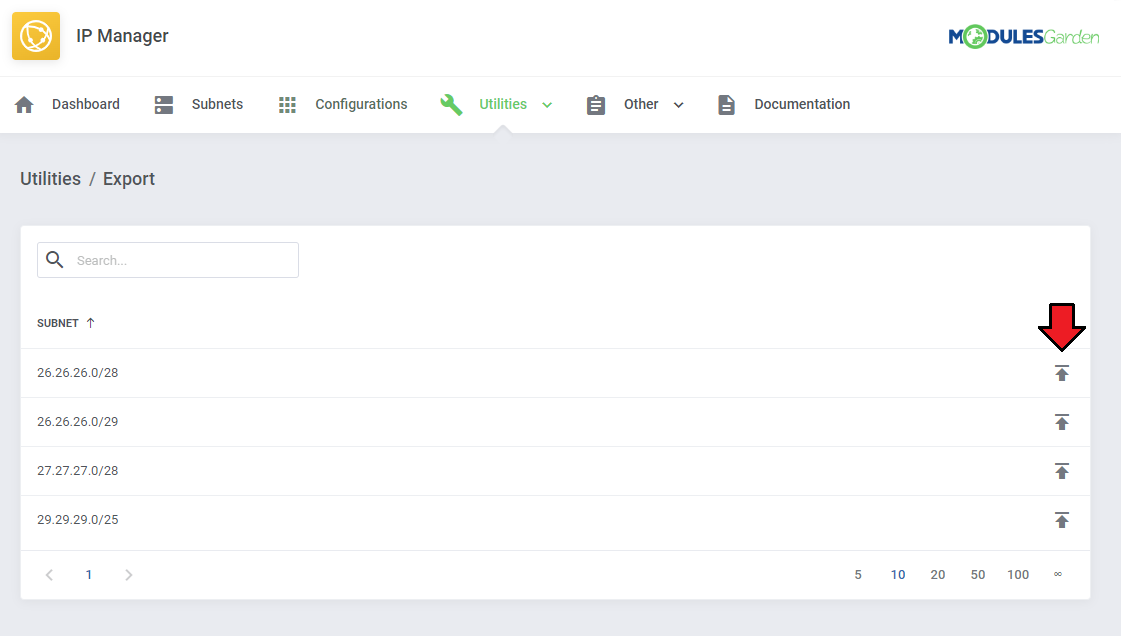Click the 29.29.29.0/25 subnet cell

(77, 520)
